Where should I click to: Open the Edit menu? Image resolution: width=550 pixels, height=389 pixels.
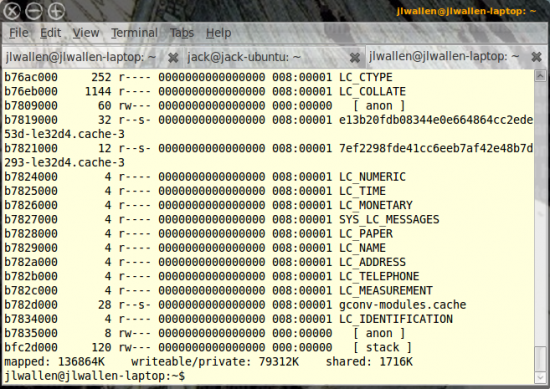pyautogui.click(x=51, y=33)
